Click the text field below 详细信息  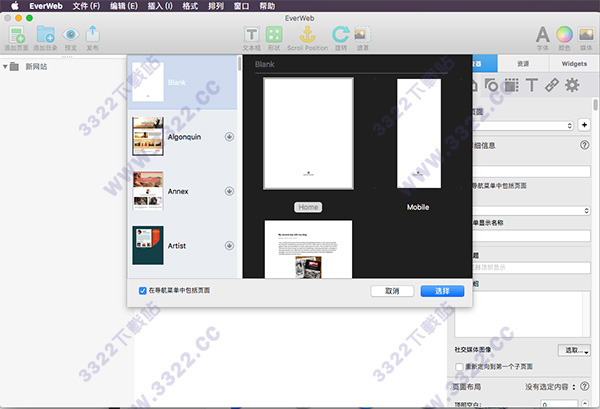click(532, 171)
